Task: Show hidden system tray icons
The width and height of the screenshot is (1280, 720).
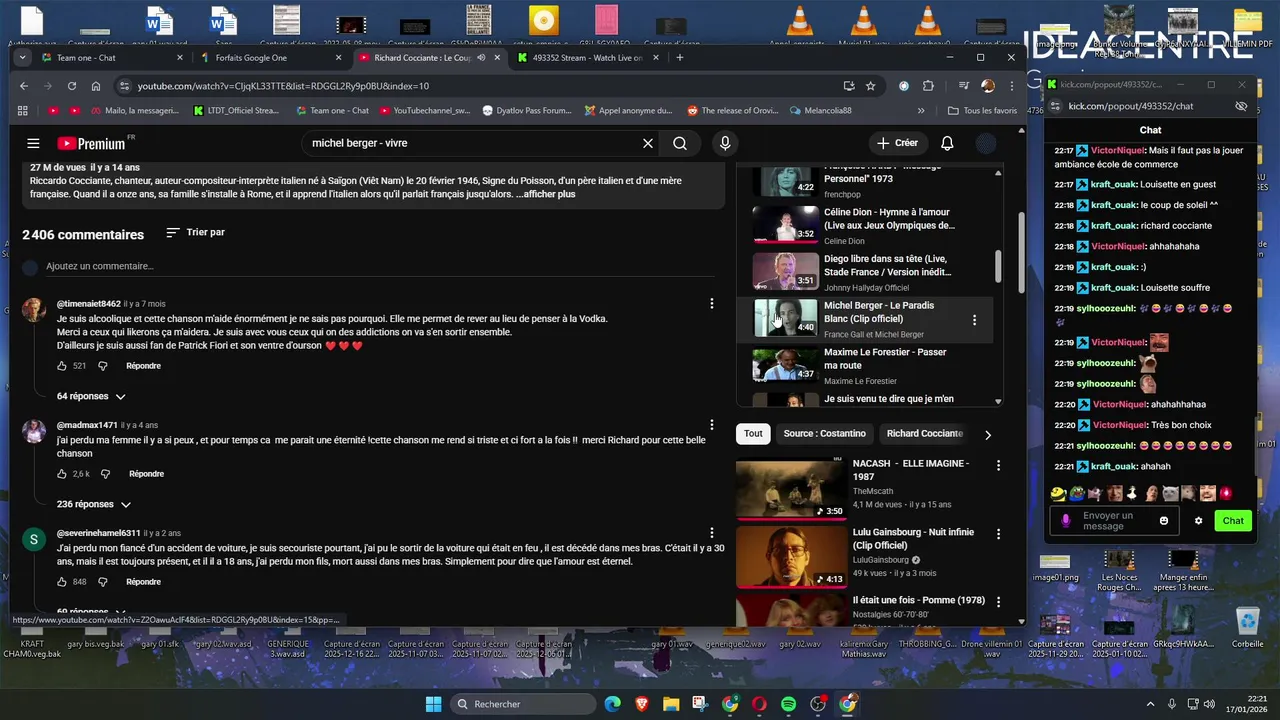Action: pos(1150,704)
